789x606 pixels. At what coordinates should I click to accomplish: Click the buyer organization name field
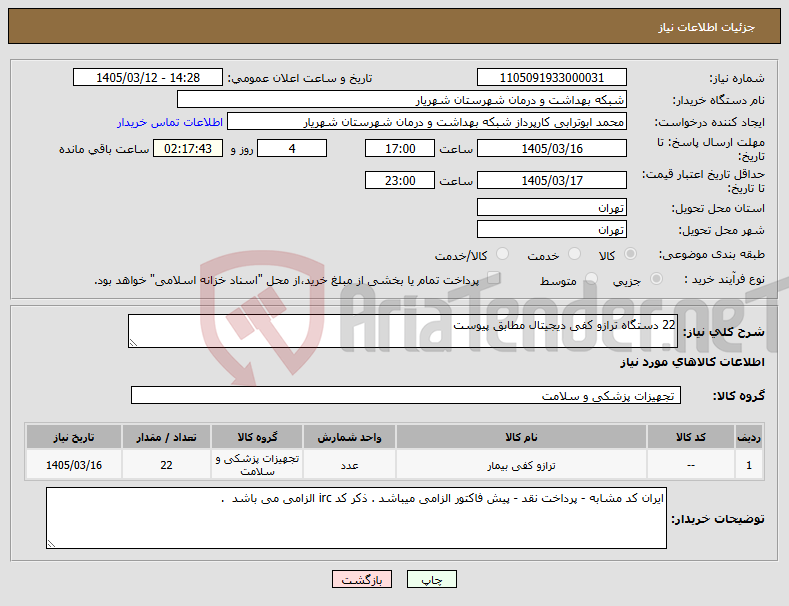(402, 100)
